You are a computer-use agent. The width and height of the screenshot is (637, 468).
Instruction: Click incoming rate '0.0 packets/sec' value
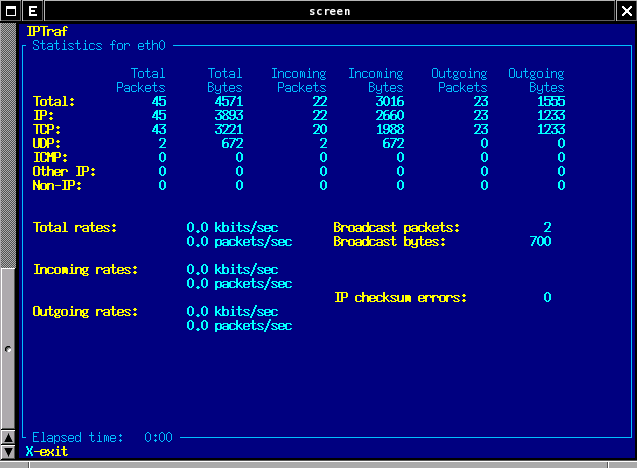239,283
